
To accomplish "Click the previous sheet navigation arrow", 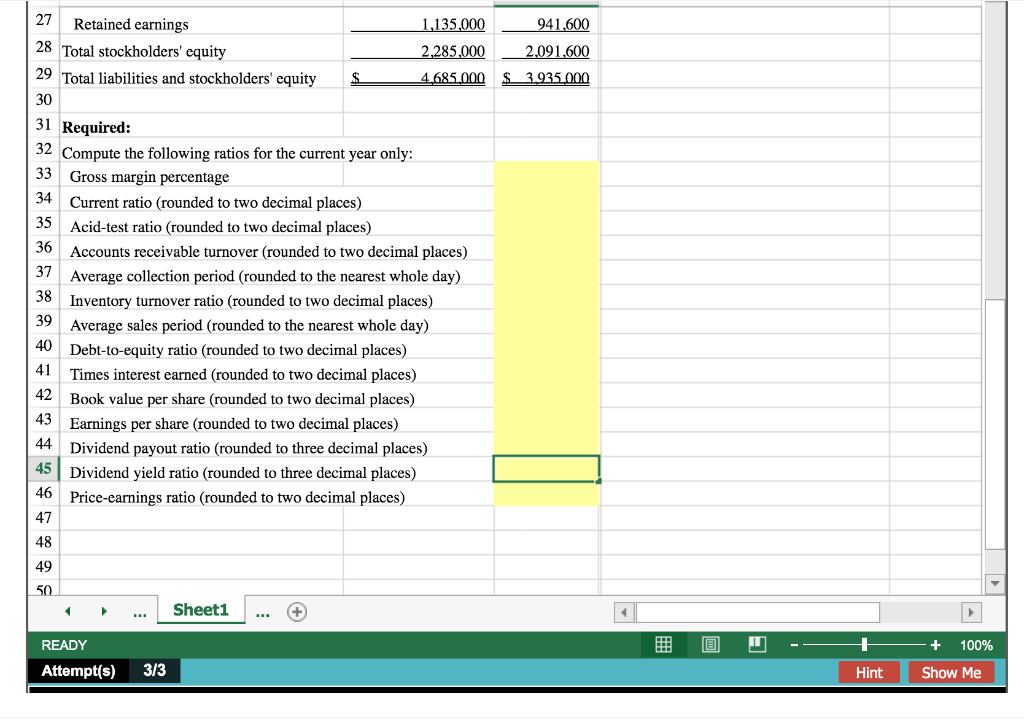I will point(66,610).
